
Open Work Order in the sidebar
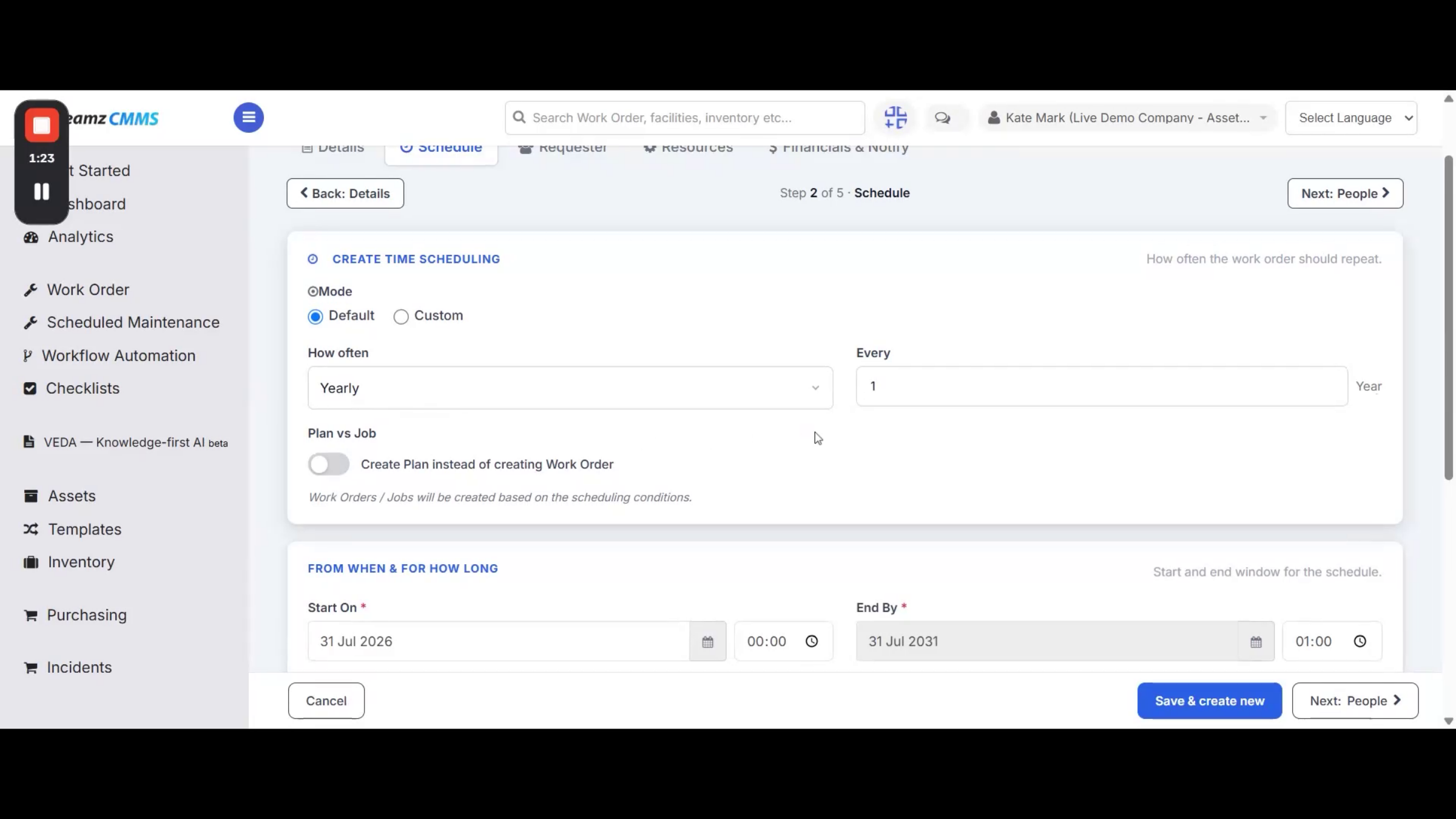pyautogui.click(x=88, y=289)
